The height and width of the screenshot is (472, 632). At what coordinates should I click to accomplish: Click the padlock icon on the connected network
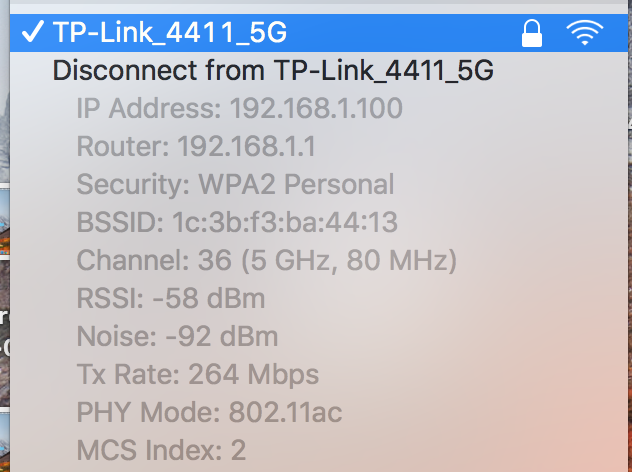(532, 33)
